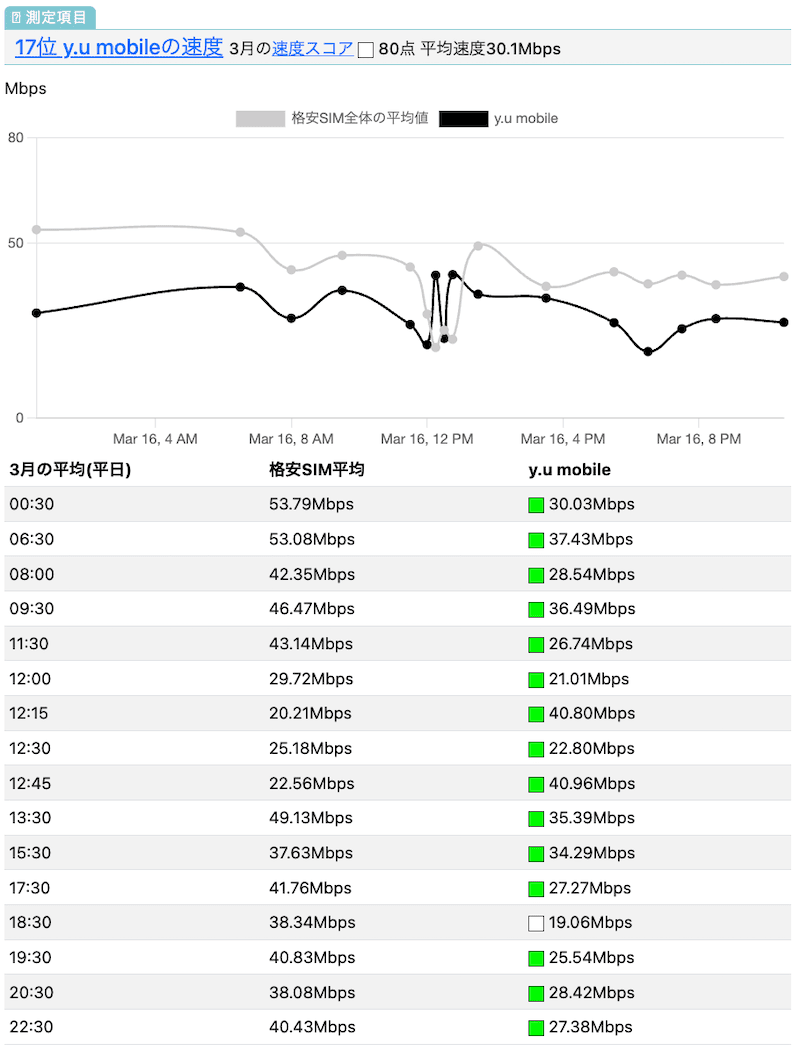Select the 測定項目 tab label
800x1051 pixels.
(x=56, y=17)
